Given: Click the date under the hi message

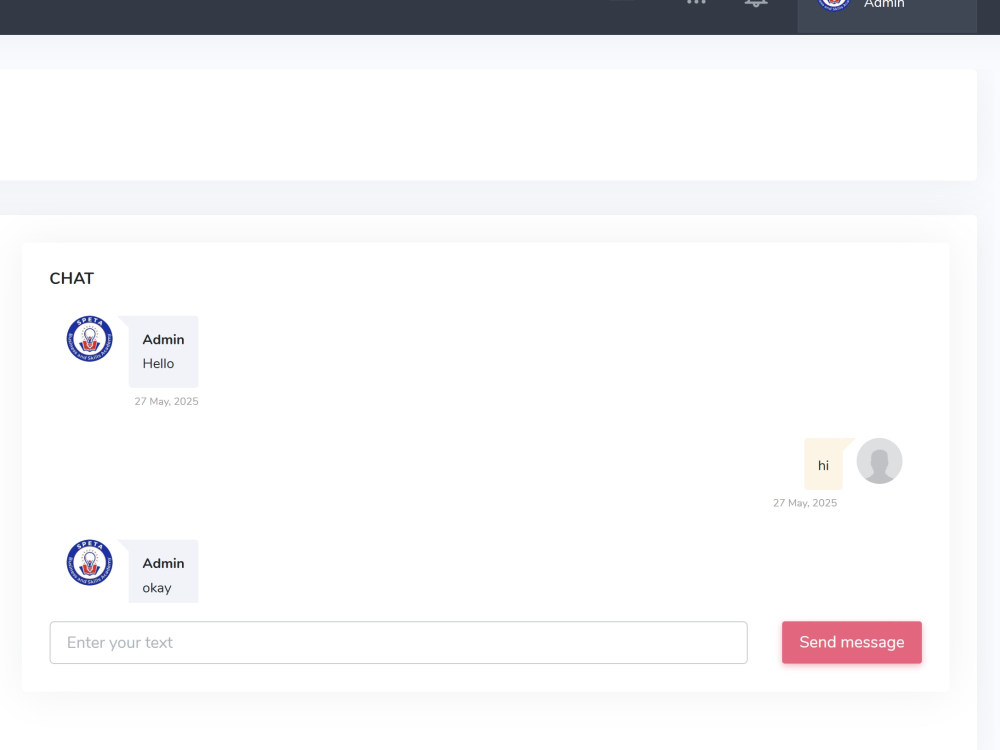Looking at the screenshot, I should click(805, 503).
